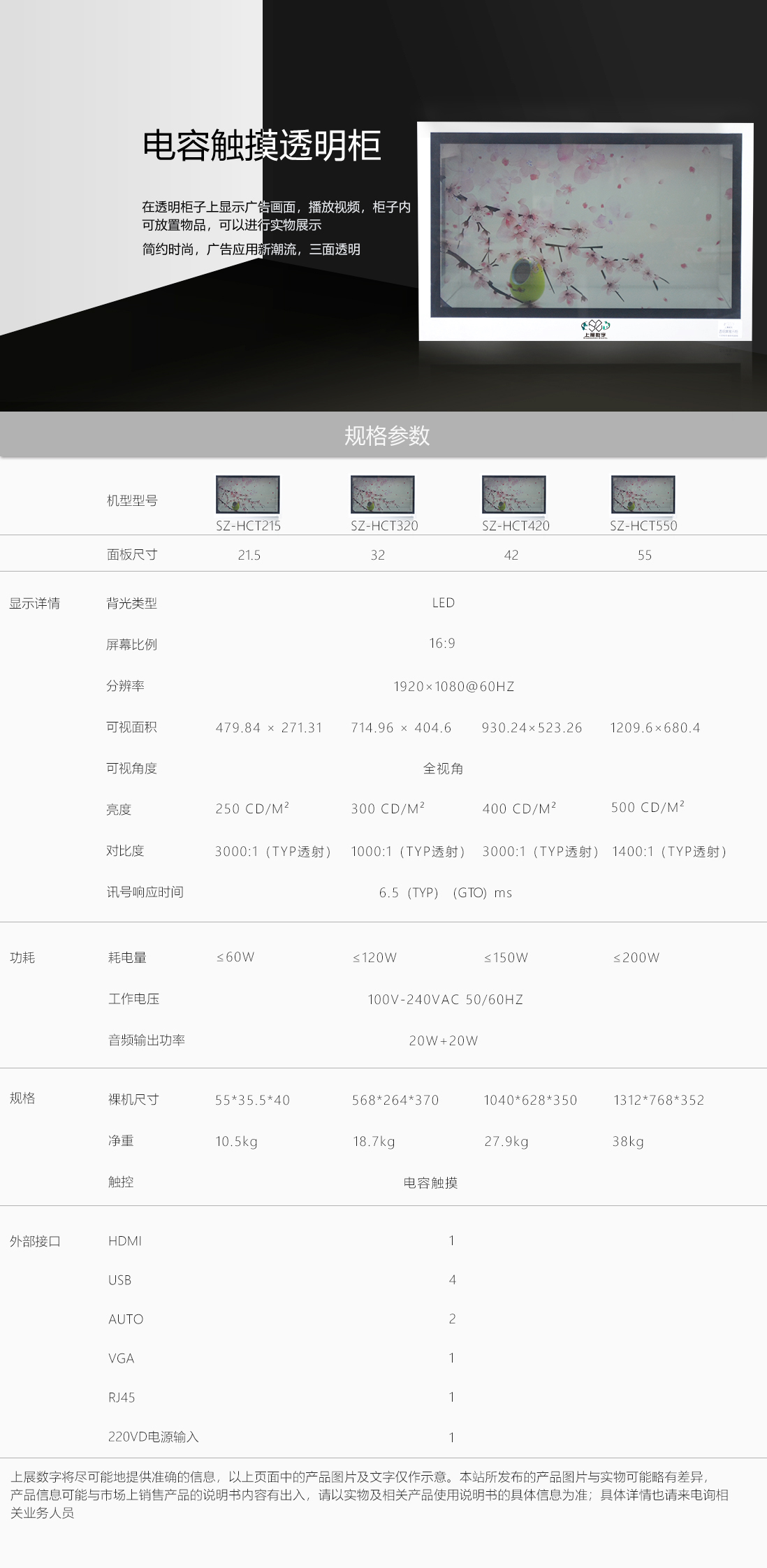Screen dimensions: 767x1568
Task: Click the HDMI interface row label
Action: click(125, 1241)
